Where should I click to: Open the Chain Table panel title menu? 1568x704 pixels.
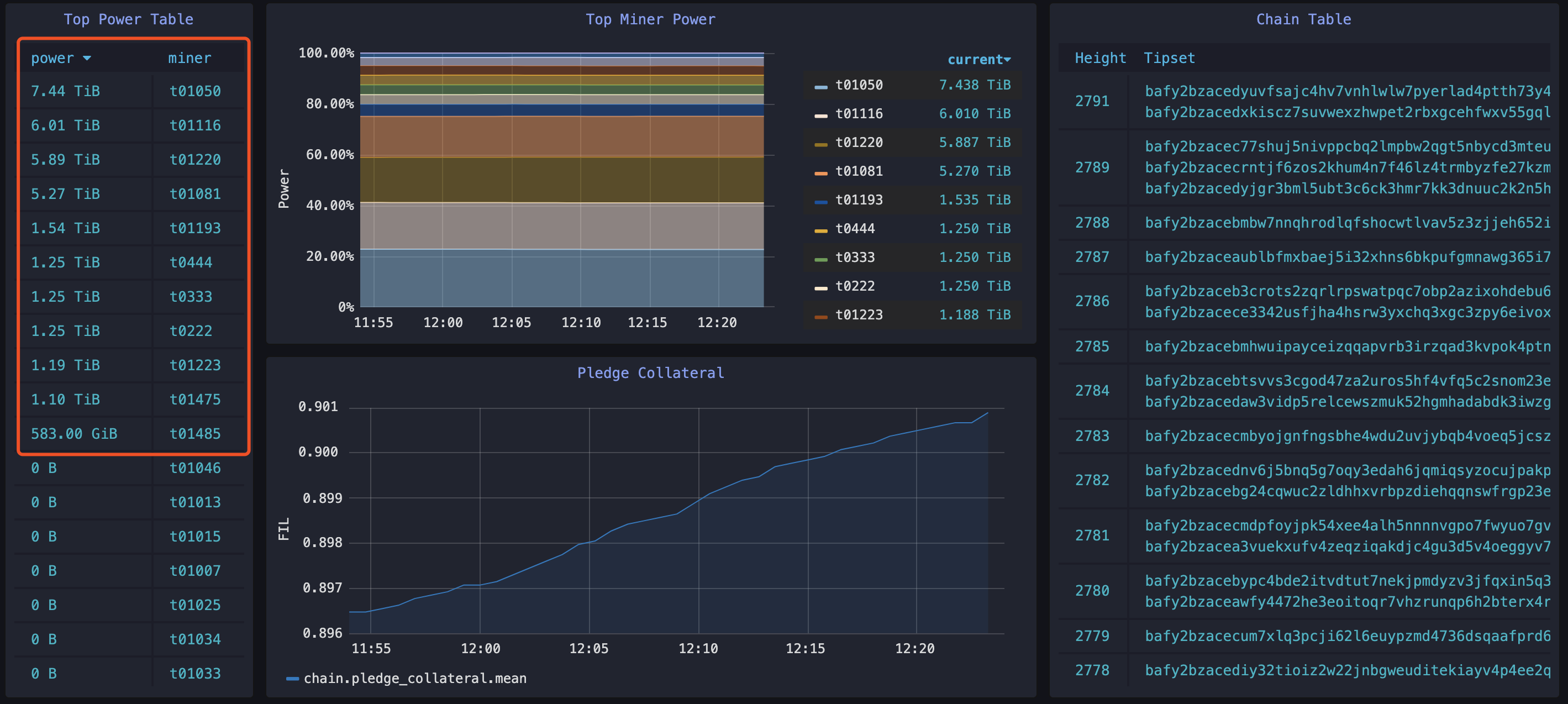[1303, 19]
